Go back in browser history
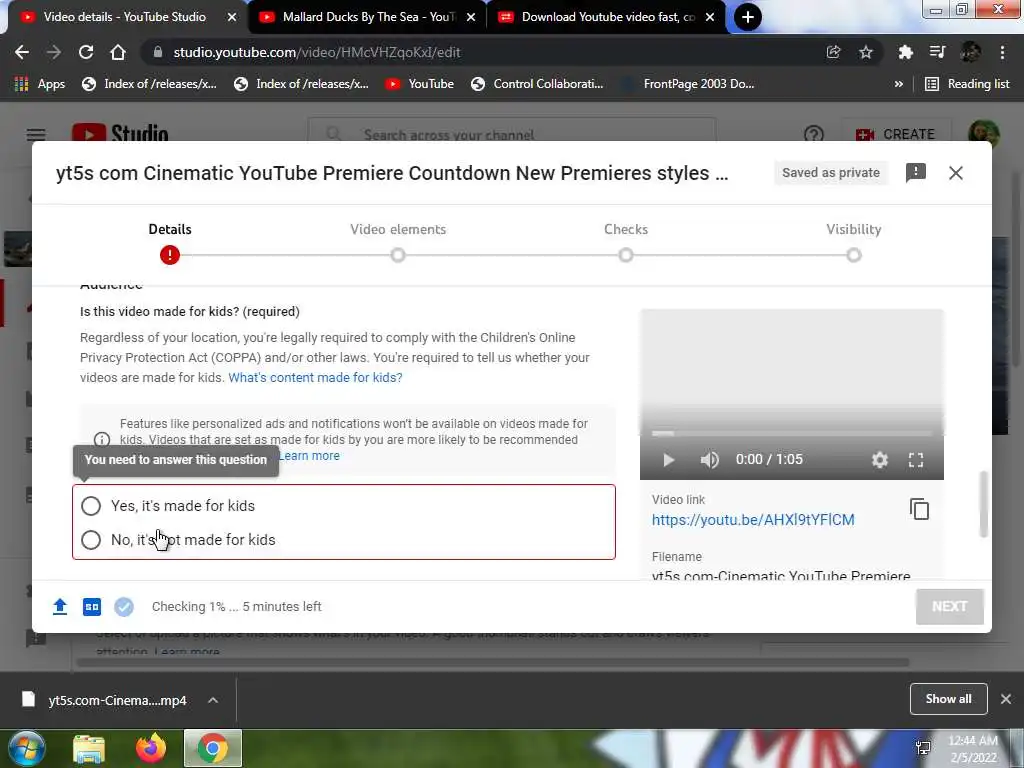 click(x=22, y=52)
